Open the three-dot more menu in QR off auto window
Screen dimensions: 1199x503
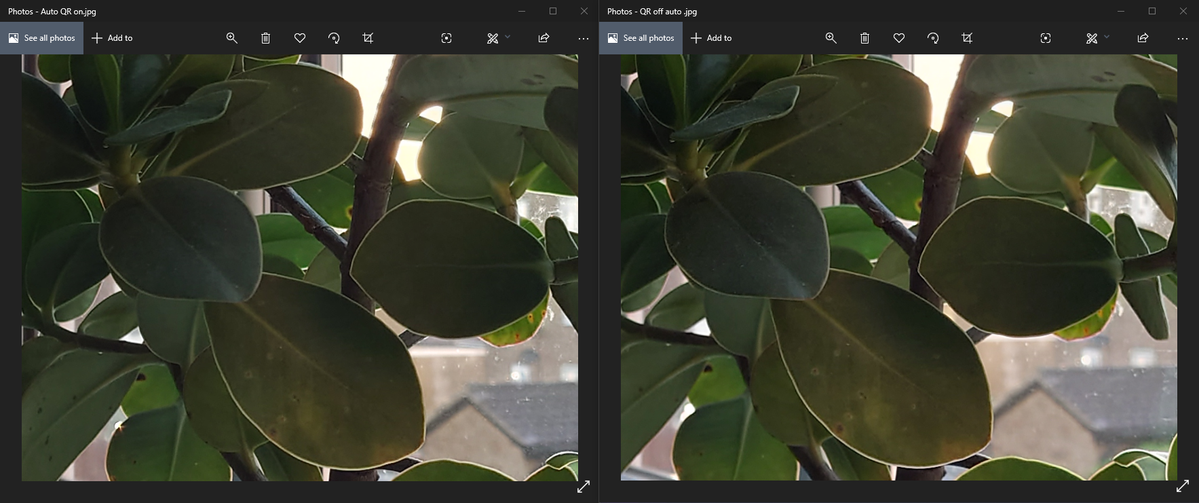pos(1182,38)
